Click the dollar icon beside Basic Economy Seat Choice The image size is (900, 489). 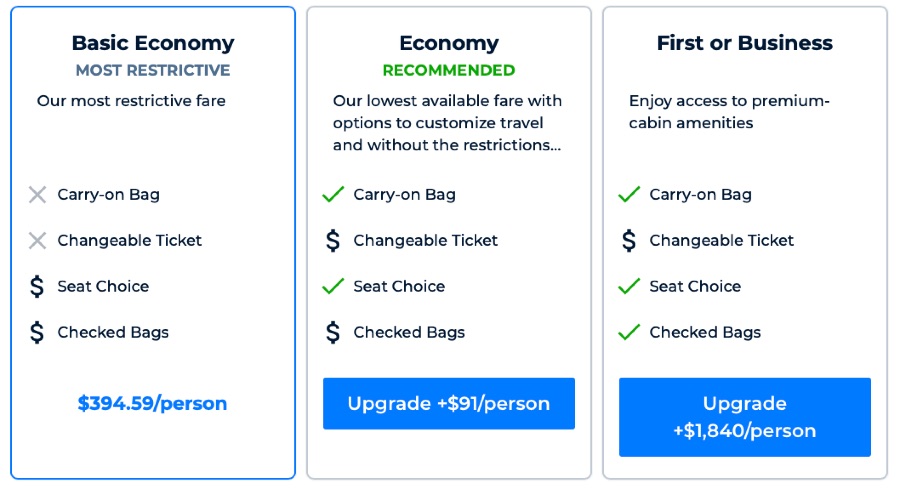coord(37,287)
